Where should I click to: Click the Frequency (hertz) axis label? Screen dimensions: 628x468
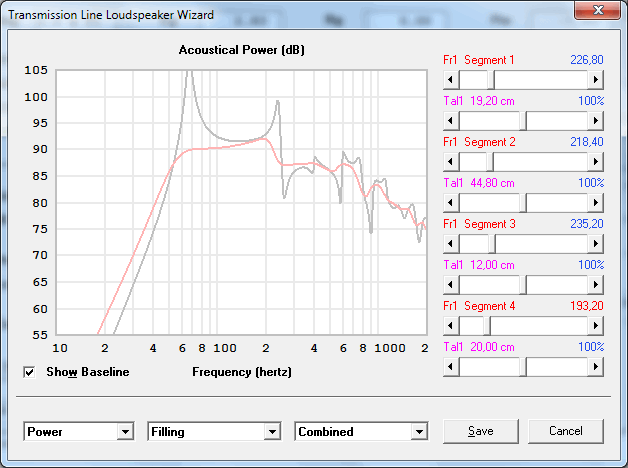[x=242, y=372]
